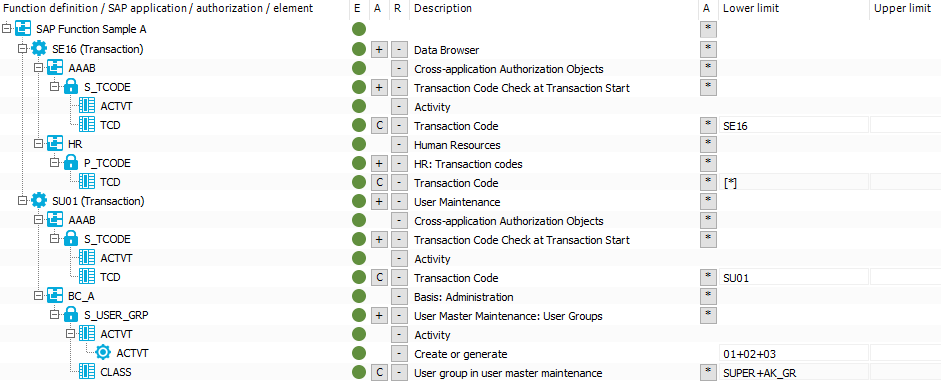
Task: Collapse the SU01 (Transaction) tree node
Action: [23, 201]
